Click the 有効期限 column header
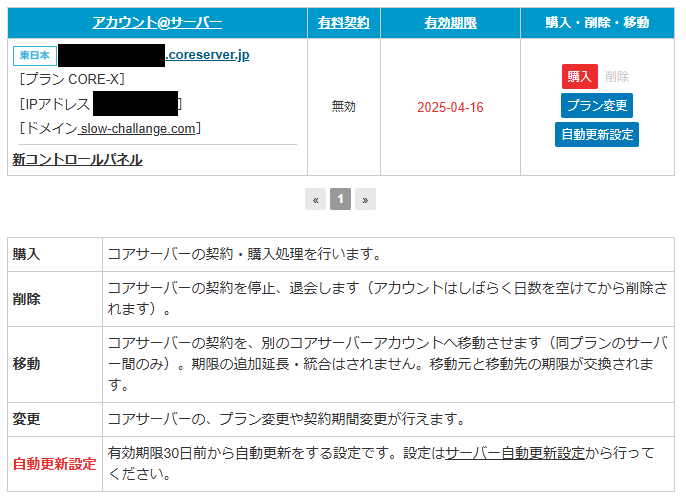Screen dimensions: 686x499 click(450, 22)
